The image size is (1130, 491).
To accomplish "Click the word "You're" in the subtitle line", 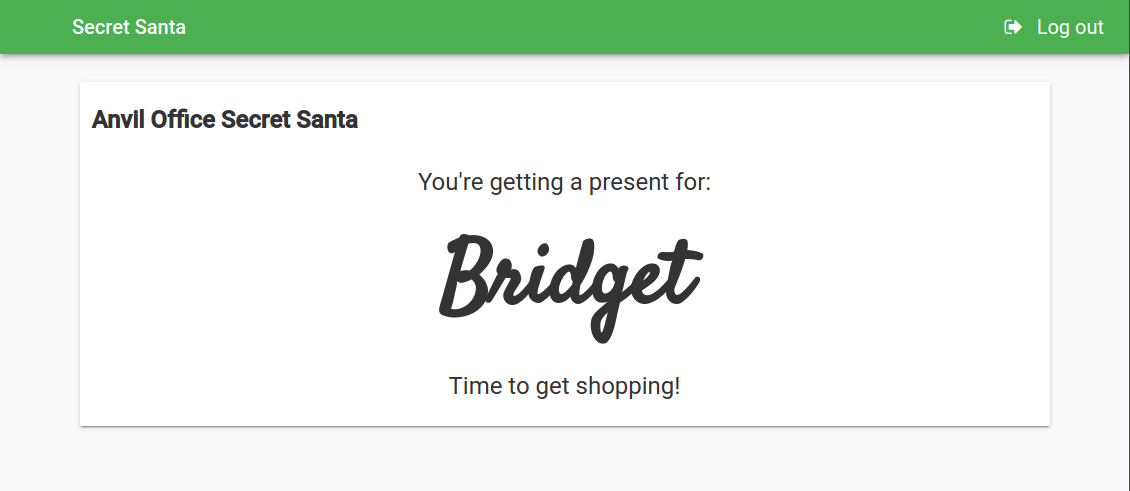I will pos(450,182).
